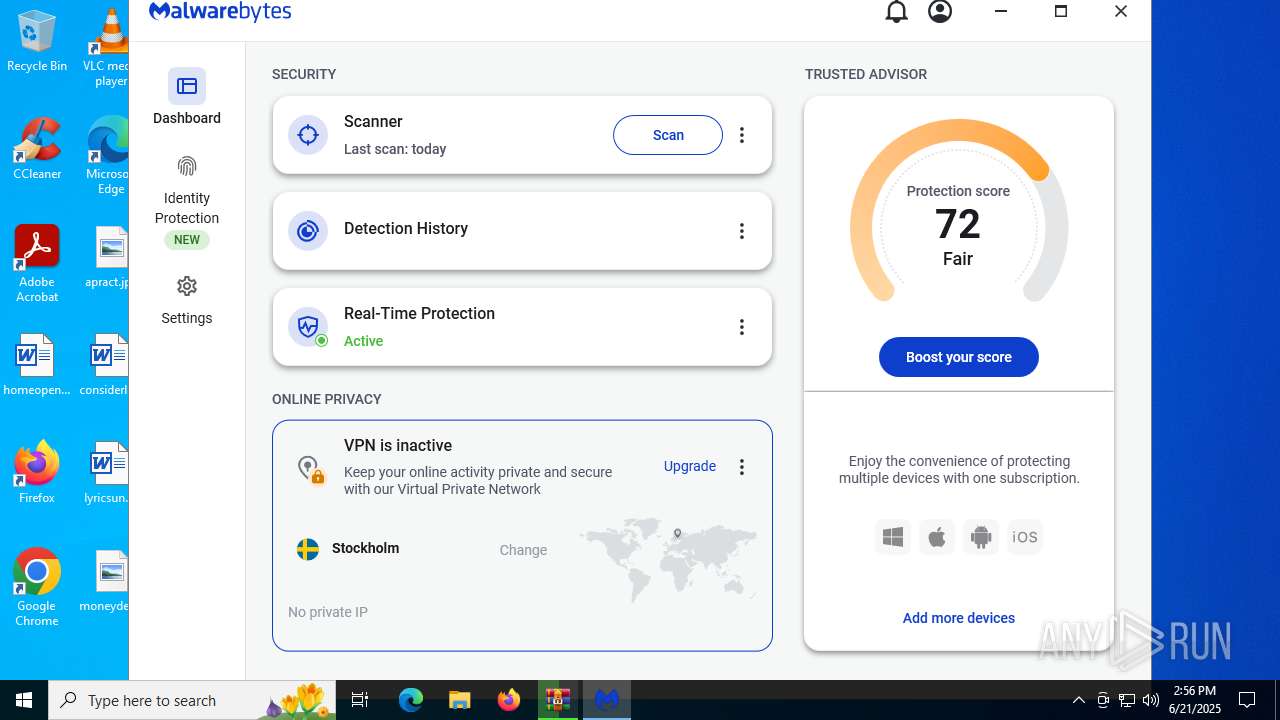Click the Detection History icon
Screen dimensions: 1280x720
tap(308, 231)
